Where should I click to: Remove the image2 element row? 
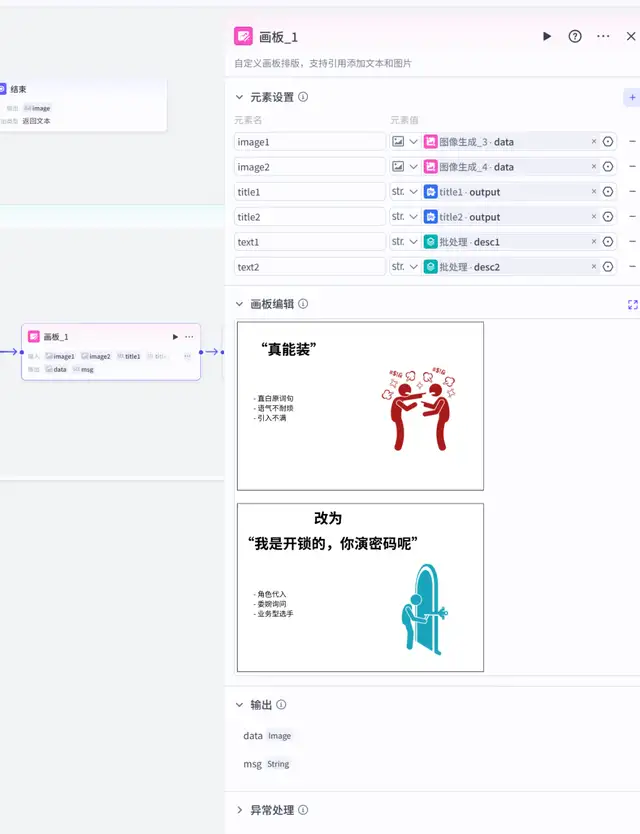click(x=632, y=166)
